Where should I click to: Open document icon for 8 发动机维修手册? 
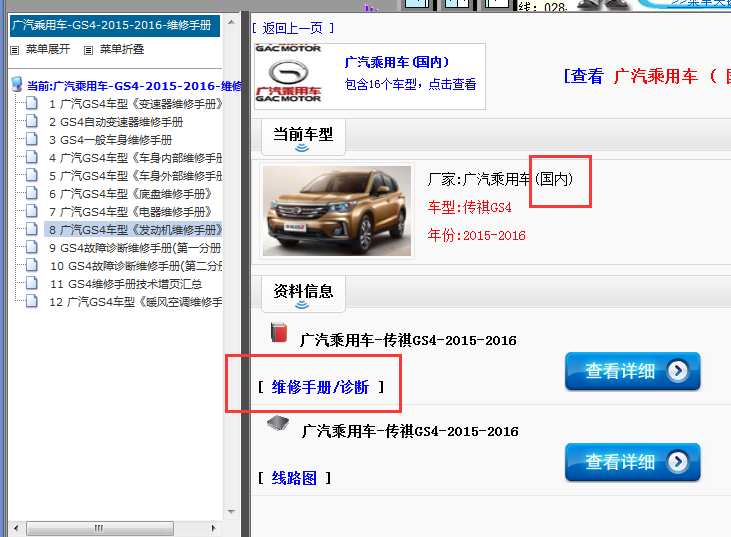click(x=32, y=229)
